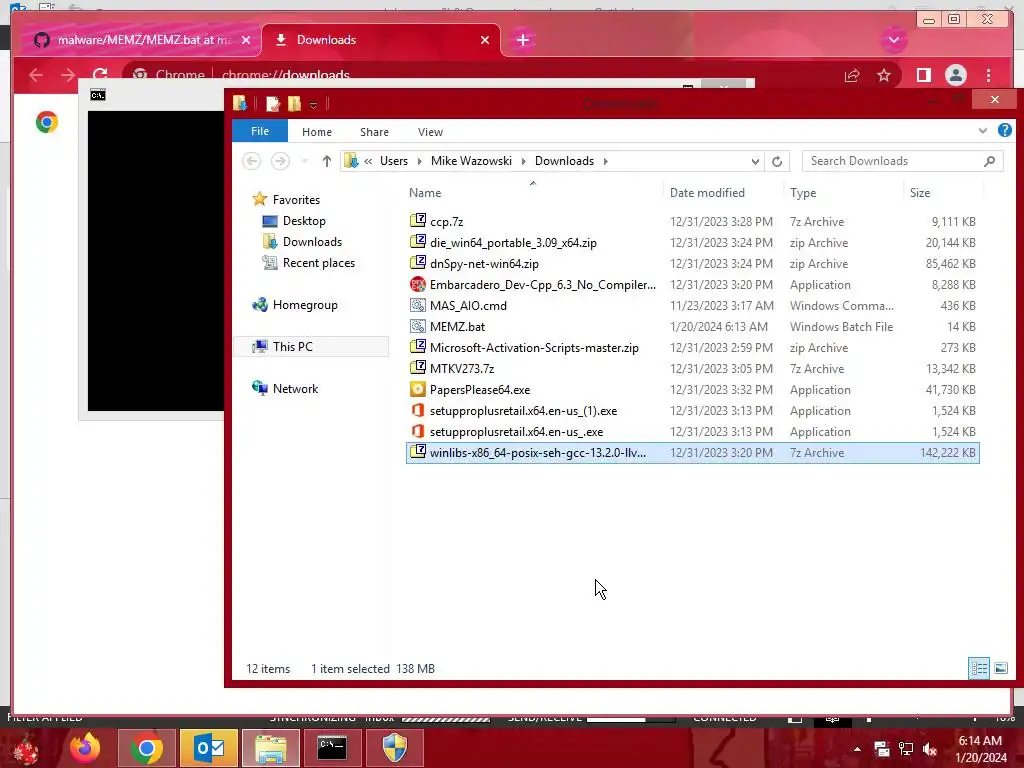1024x768 pixels.
Task: Open the Chrome profile avatar menu
Action: coord(955,76)
